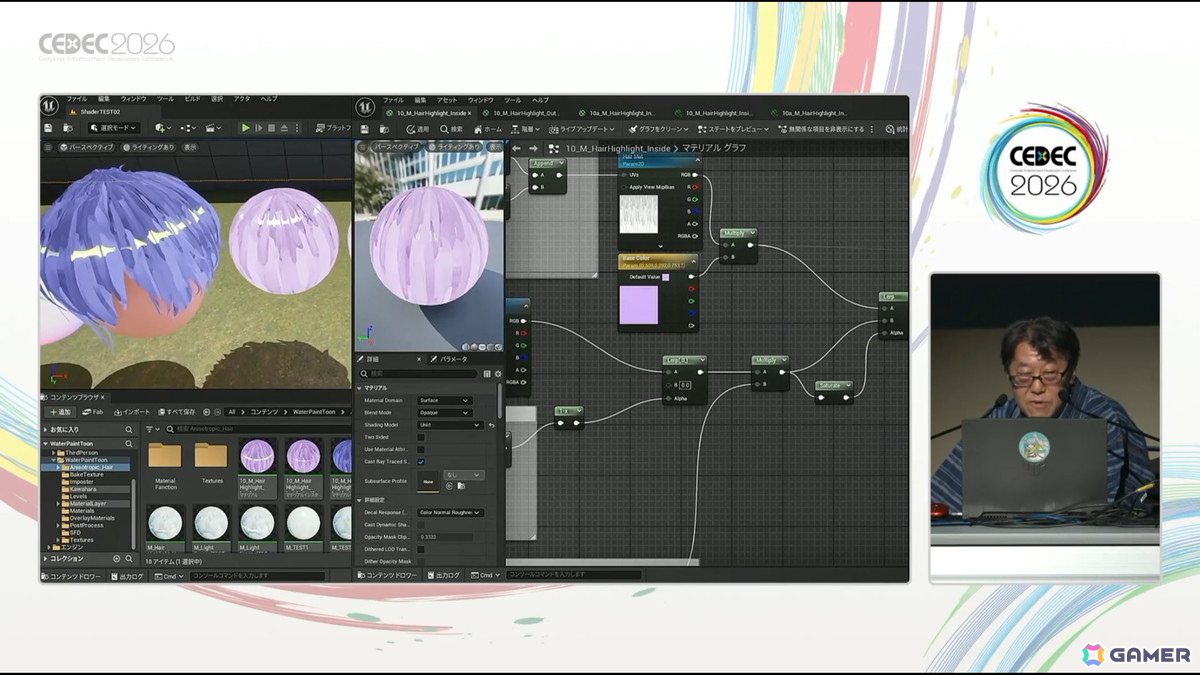This screenshot has height=675, width=1200.
Task: Select Anisotropic_Hair folder in tree
Action: pos(91,467)
